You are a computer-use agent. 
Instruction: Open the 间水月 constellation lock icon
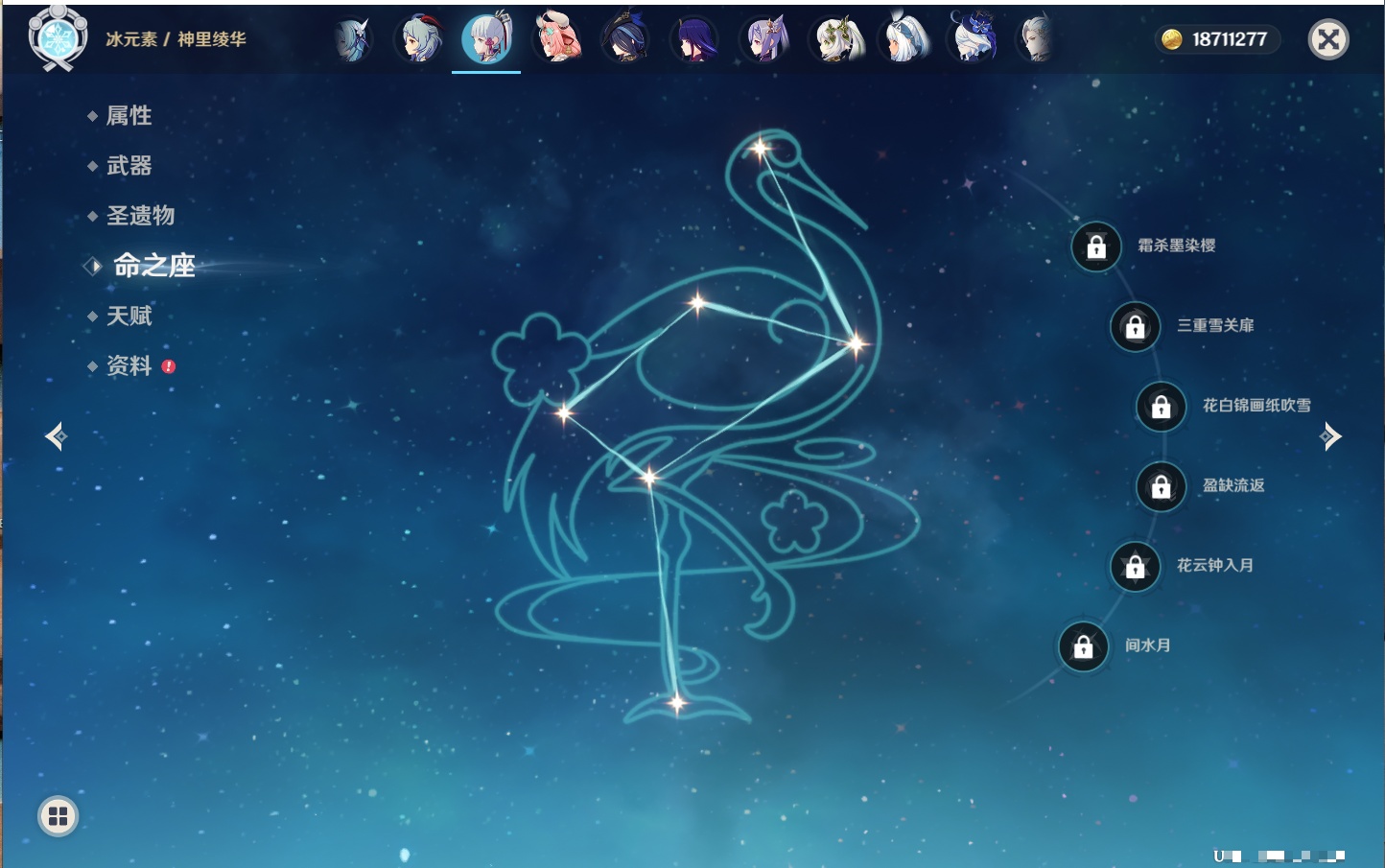point(1083,646)
